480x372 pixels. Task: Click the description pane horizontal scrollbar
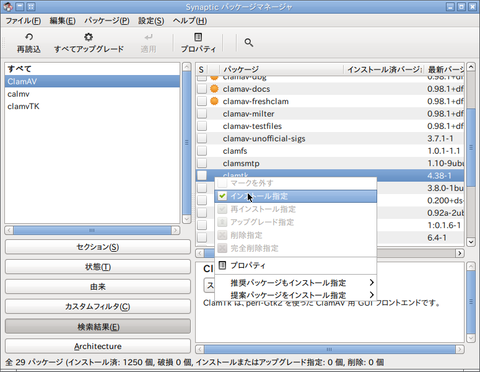click(330, 349)
